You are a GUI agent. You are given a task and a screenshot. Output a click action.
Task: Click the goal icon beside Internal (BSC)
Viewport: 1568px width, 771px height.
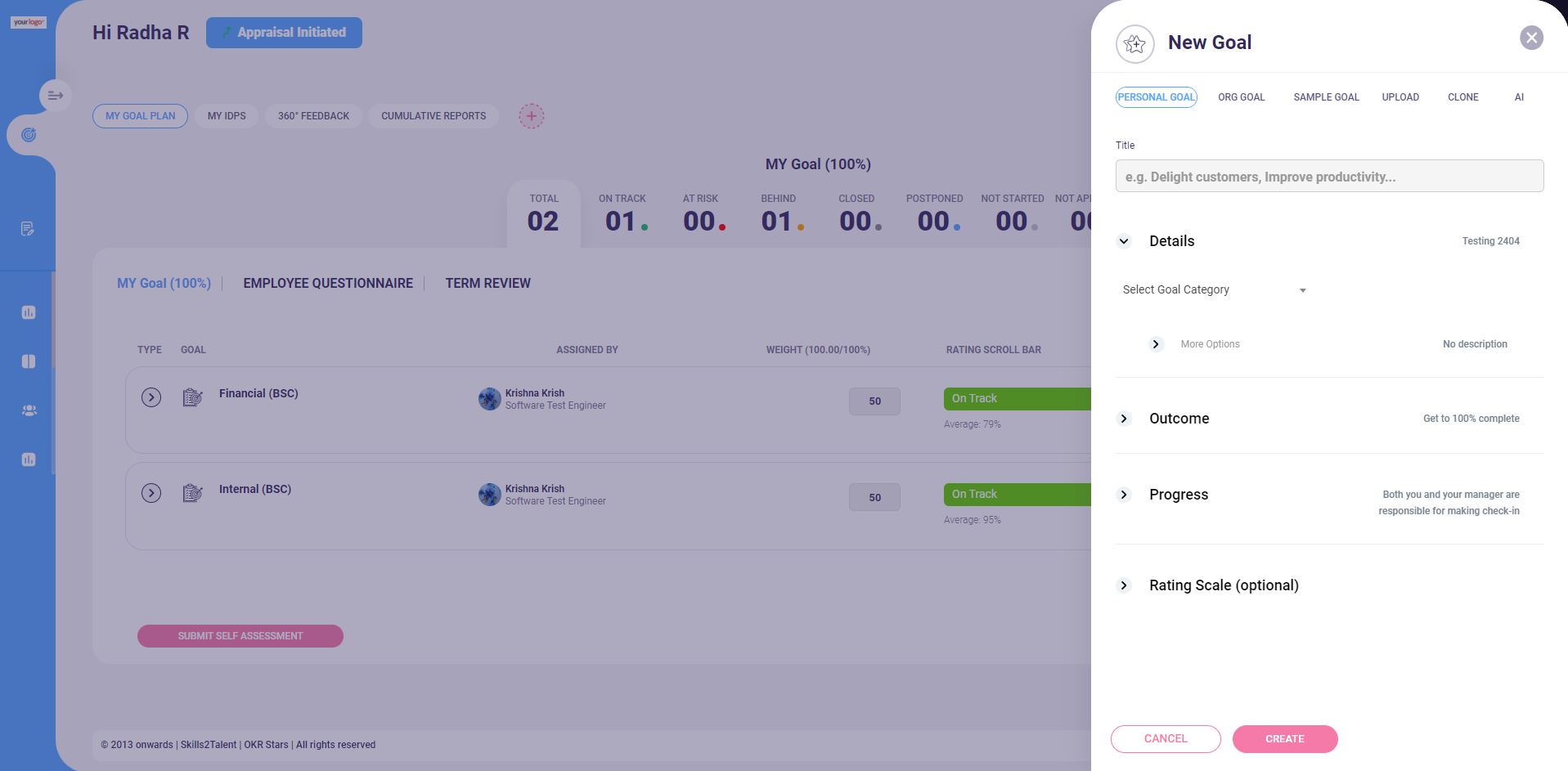(193, 493)
